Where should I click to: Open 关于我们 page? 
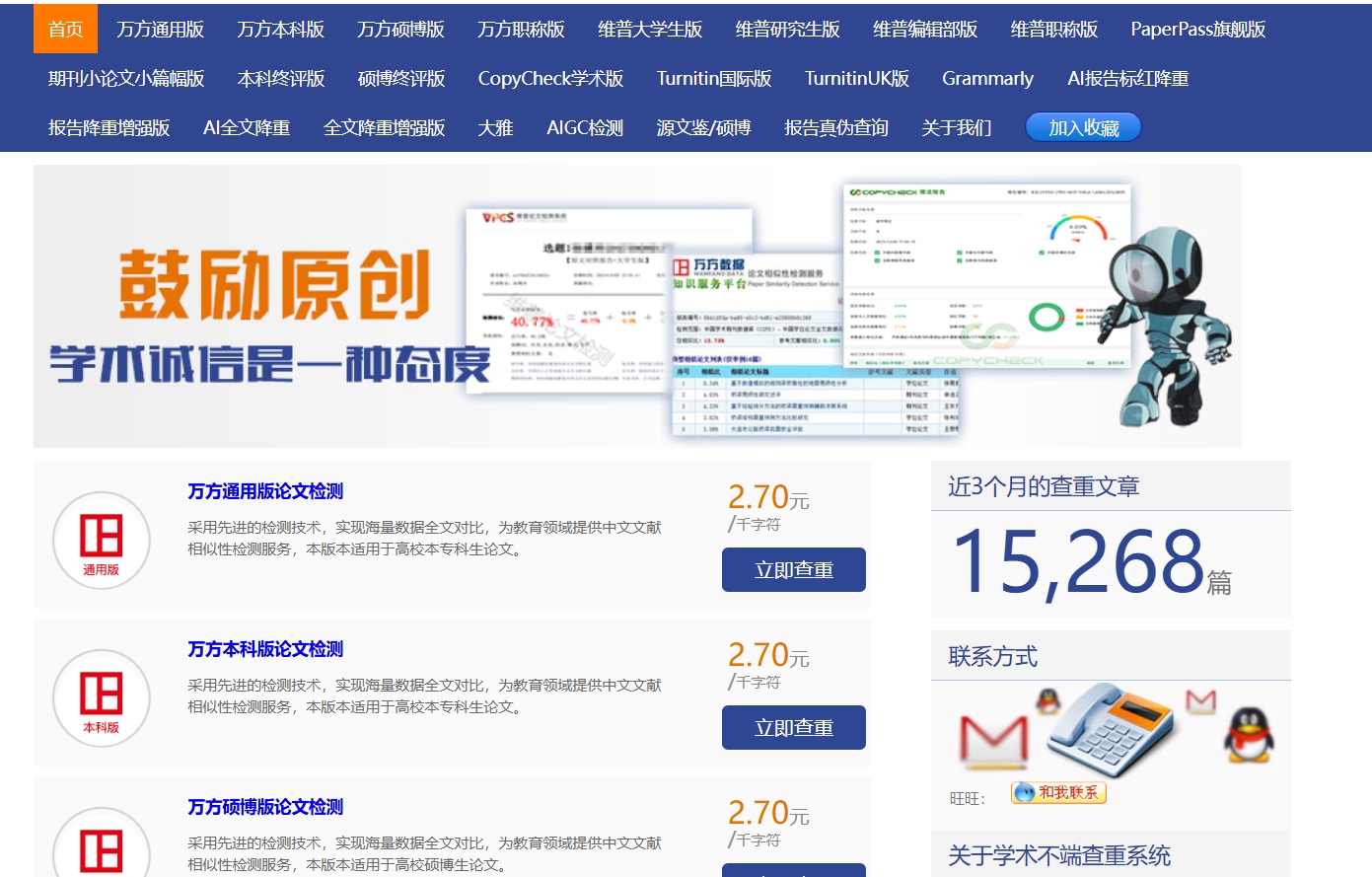[x=956, y=127]
